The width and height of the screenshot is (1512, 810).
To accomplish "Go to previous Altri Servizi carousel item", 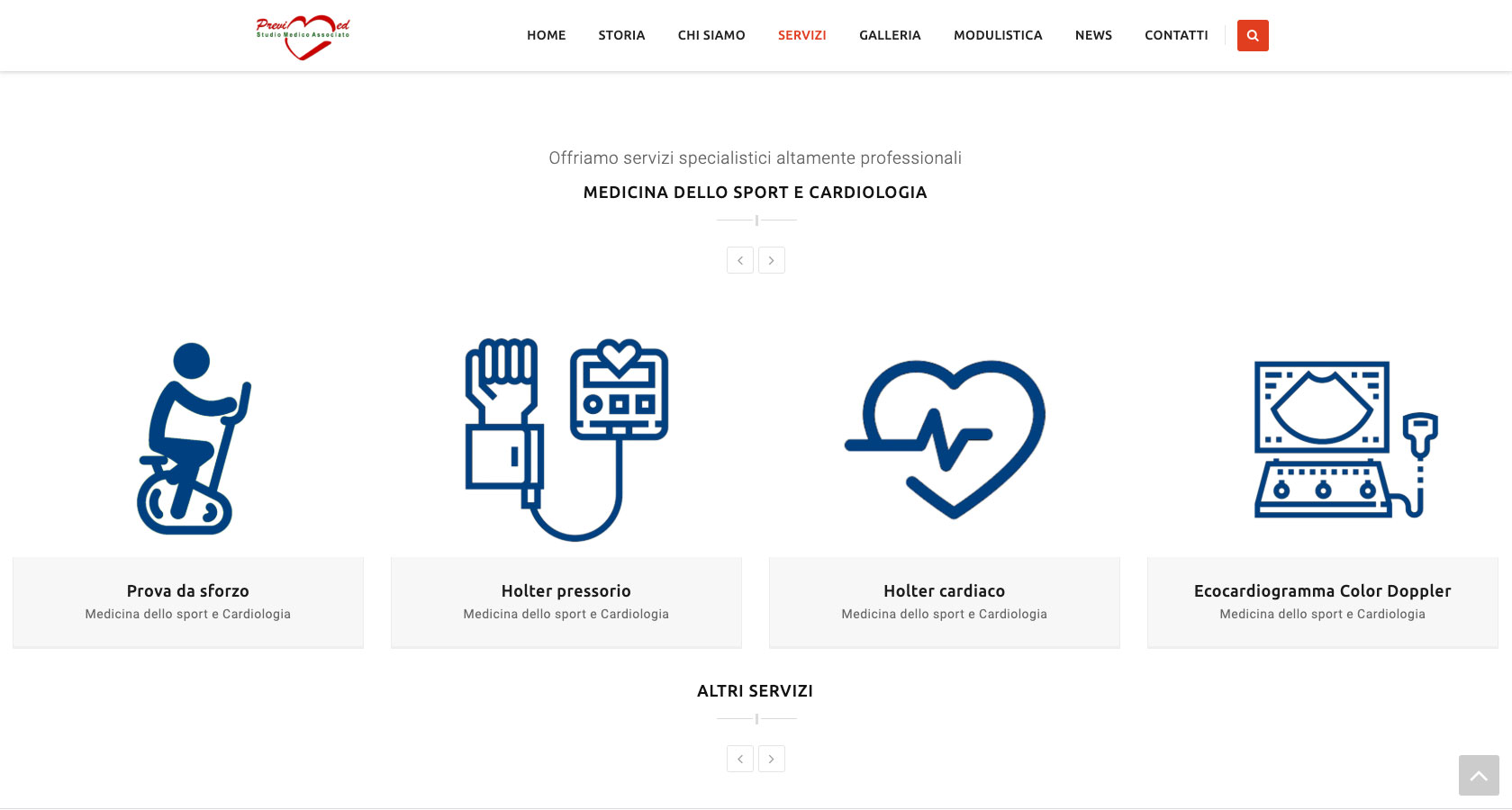I will point(740,759).
